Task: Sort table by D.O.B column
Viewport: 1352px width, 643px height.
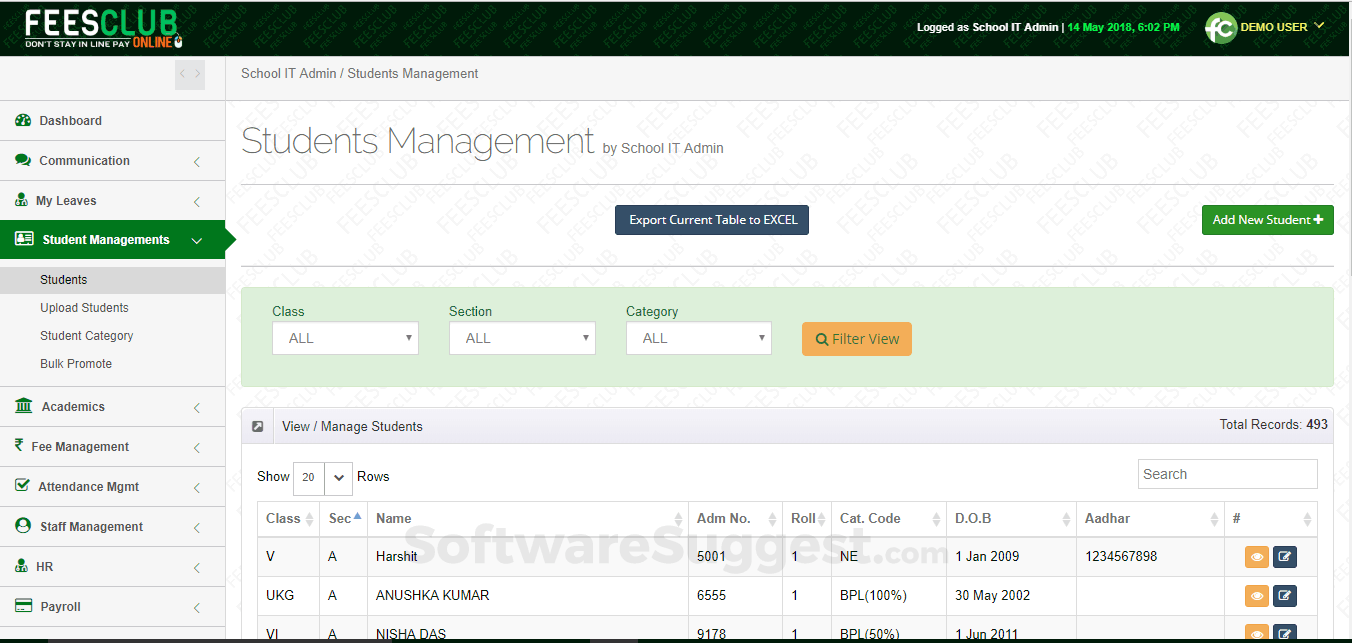Action: (1011, 518)
